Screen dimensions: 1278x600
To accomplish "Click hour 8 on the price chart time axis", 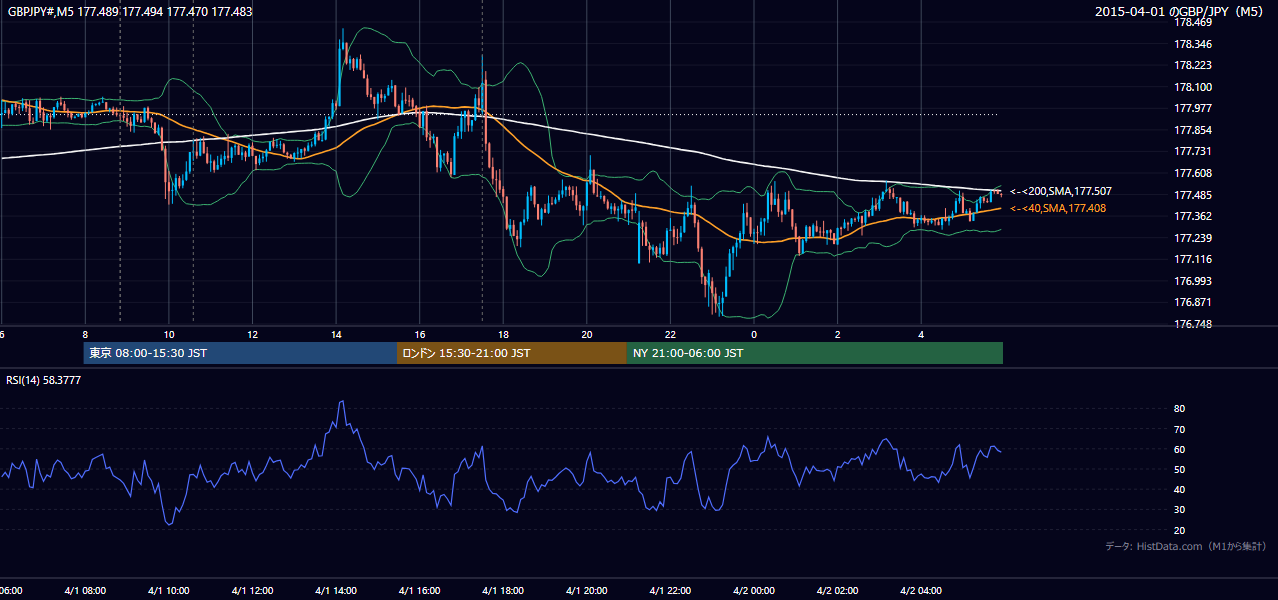I will [x=85, y=334].
